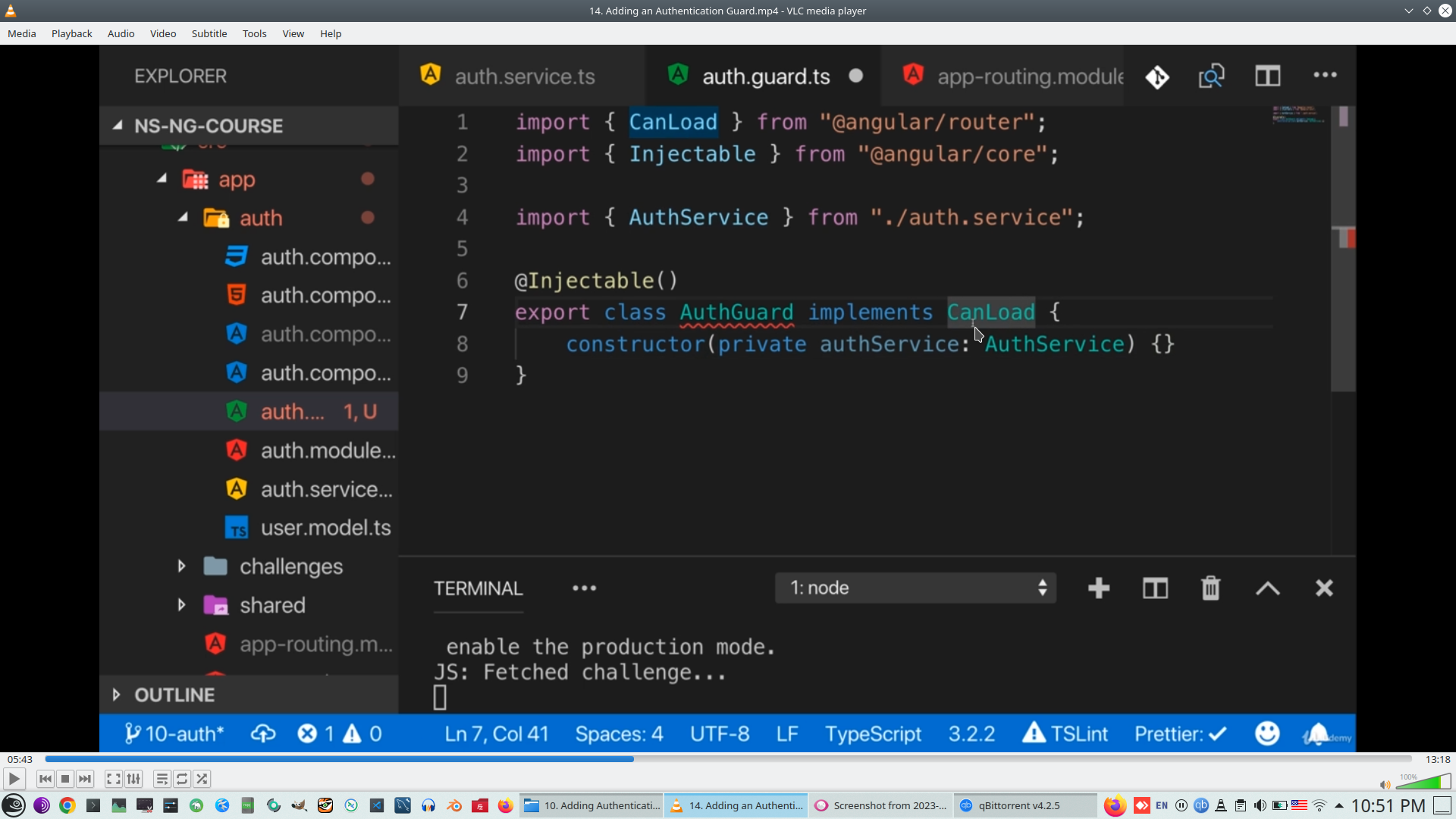Open the Tools menu
The image size is (1456, 819).
[254, 33]
